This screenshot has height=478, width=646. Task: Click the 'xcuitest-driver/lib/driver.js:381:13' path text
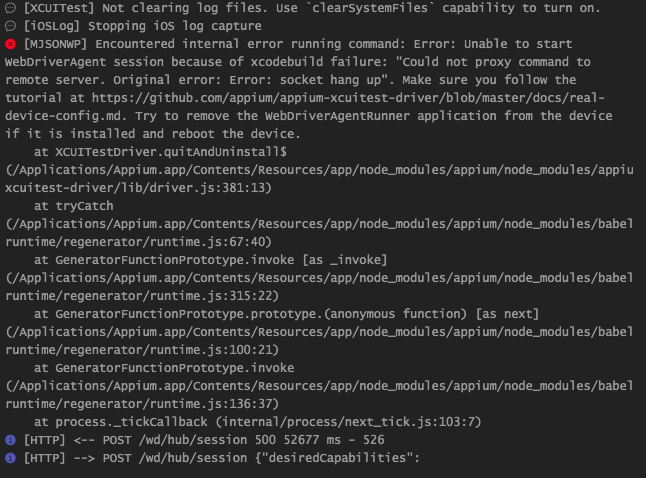coord(138,188)
